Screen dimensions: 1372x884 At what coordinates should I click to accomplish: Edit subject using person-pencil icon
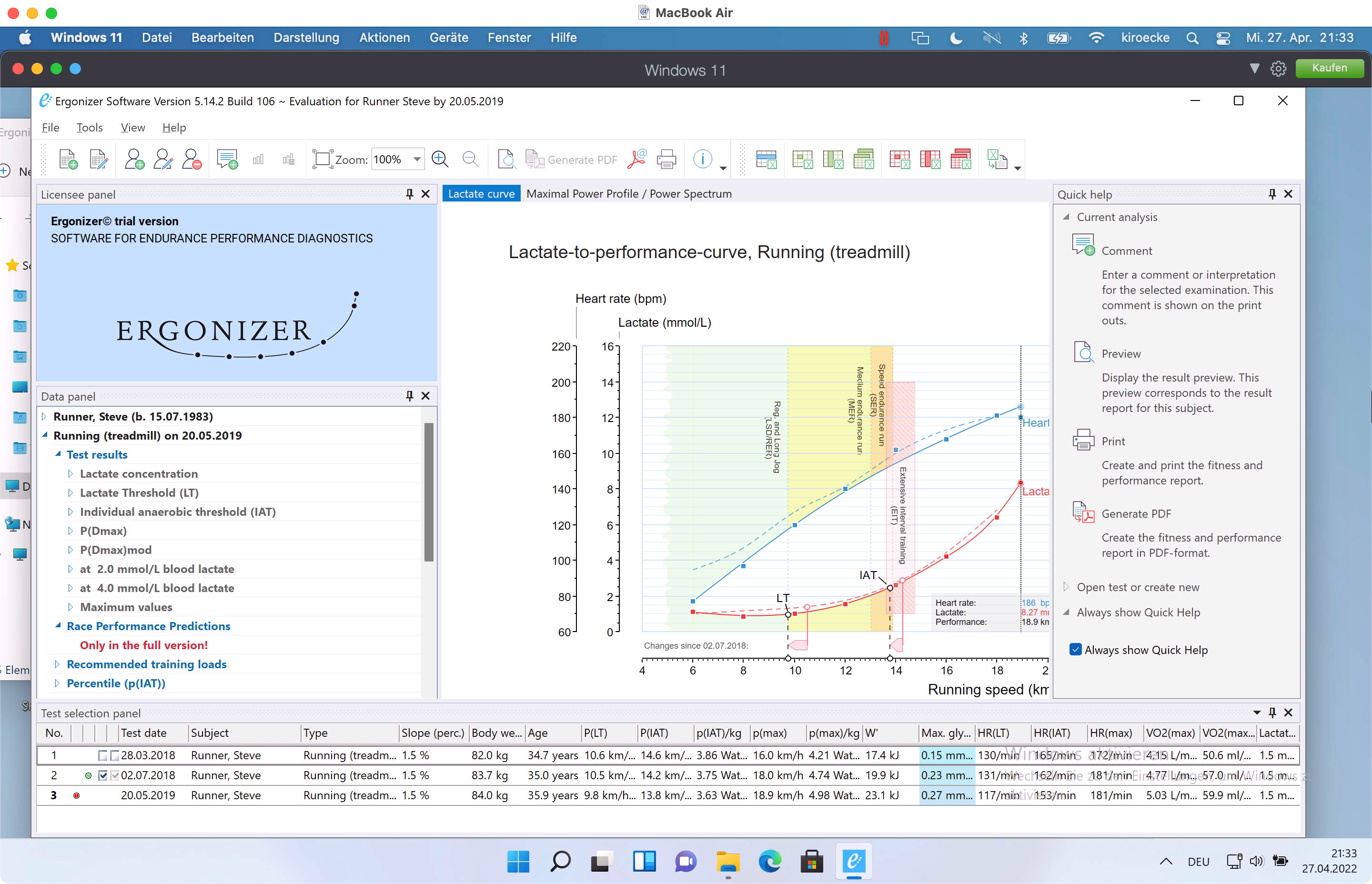[x=163, y=160]
